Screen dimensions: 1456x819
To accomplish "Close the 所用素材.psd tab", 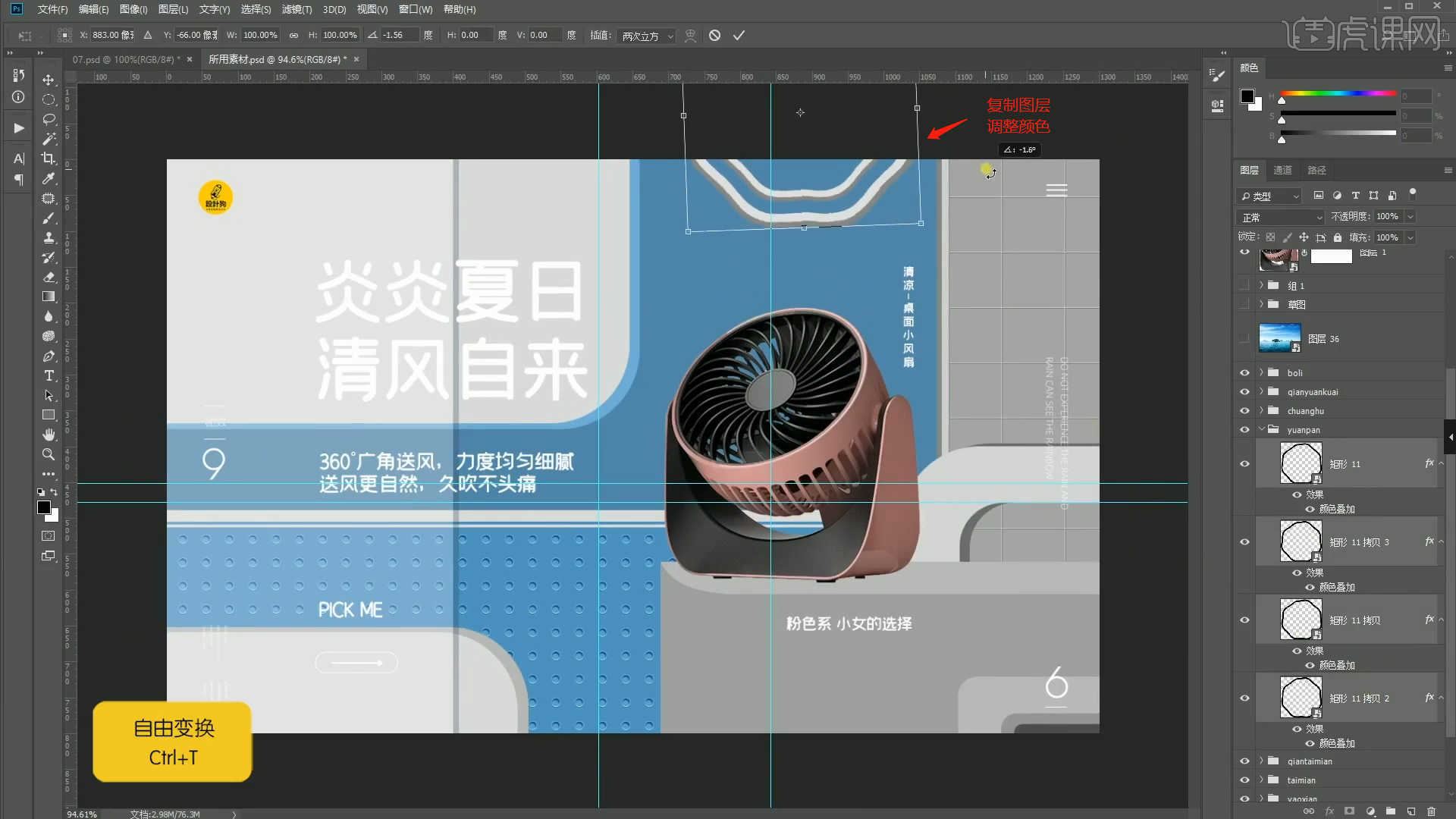I will pos(356,59).
